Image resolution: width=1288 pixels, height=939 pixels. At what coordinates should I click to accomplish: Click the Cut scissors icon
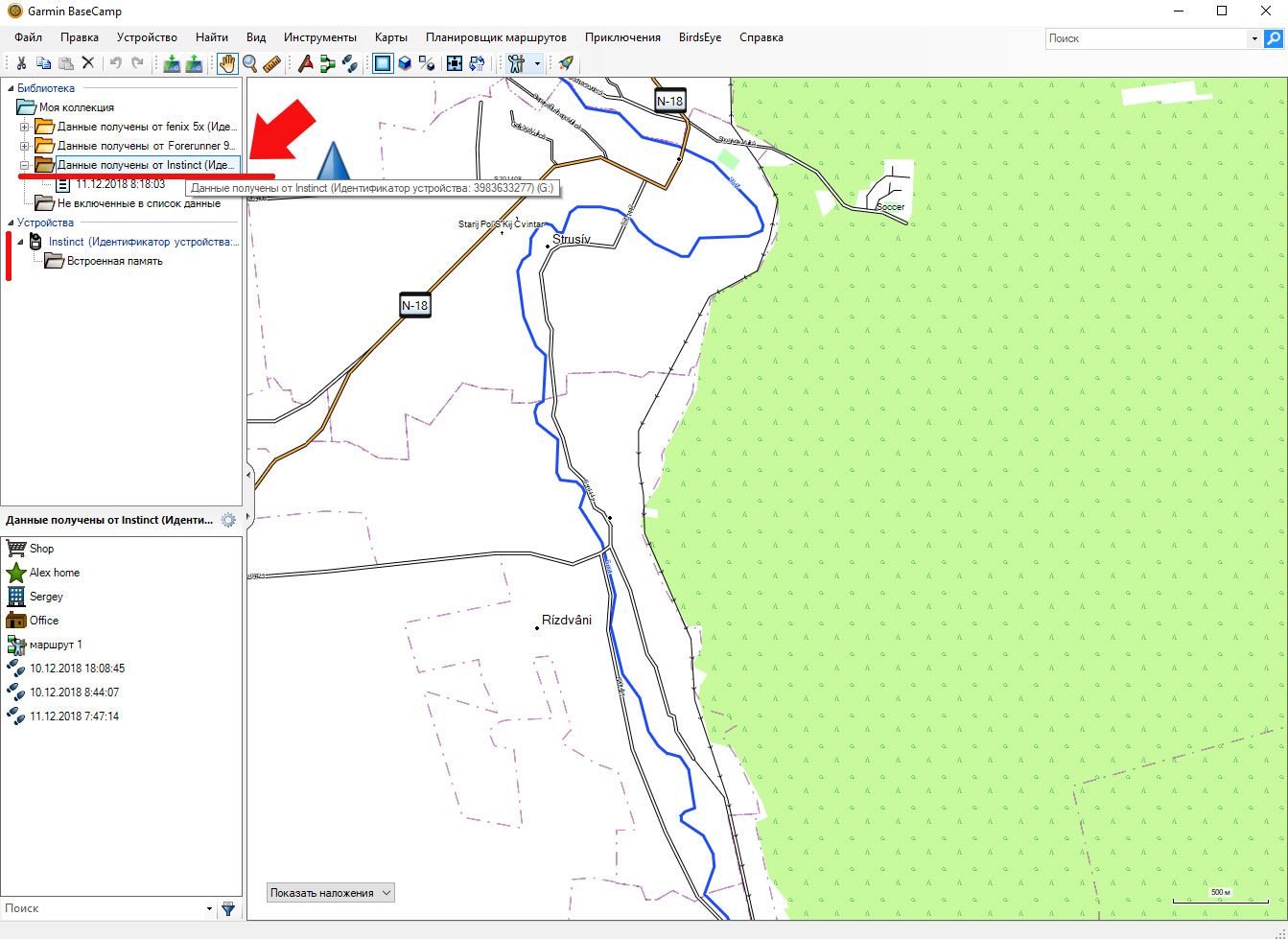21,64
